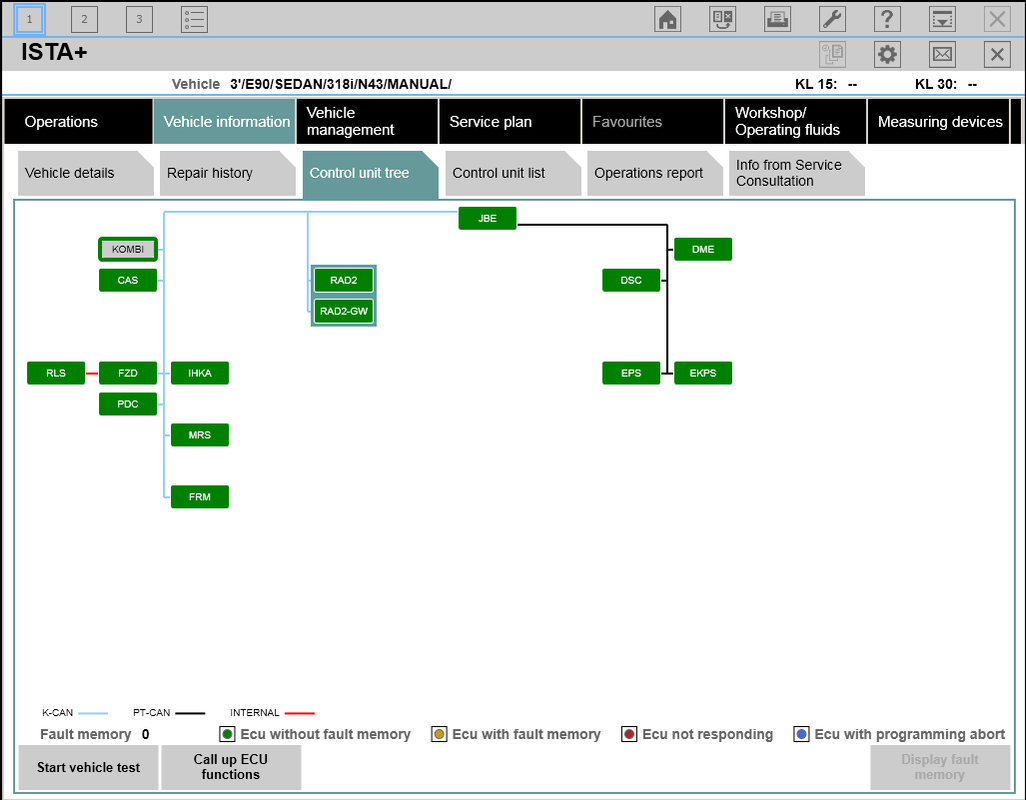
Task: Click the green Ecu without fault memory swatch
Action: coord(227,734)
